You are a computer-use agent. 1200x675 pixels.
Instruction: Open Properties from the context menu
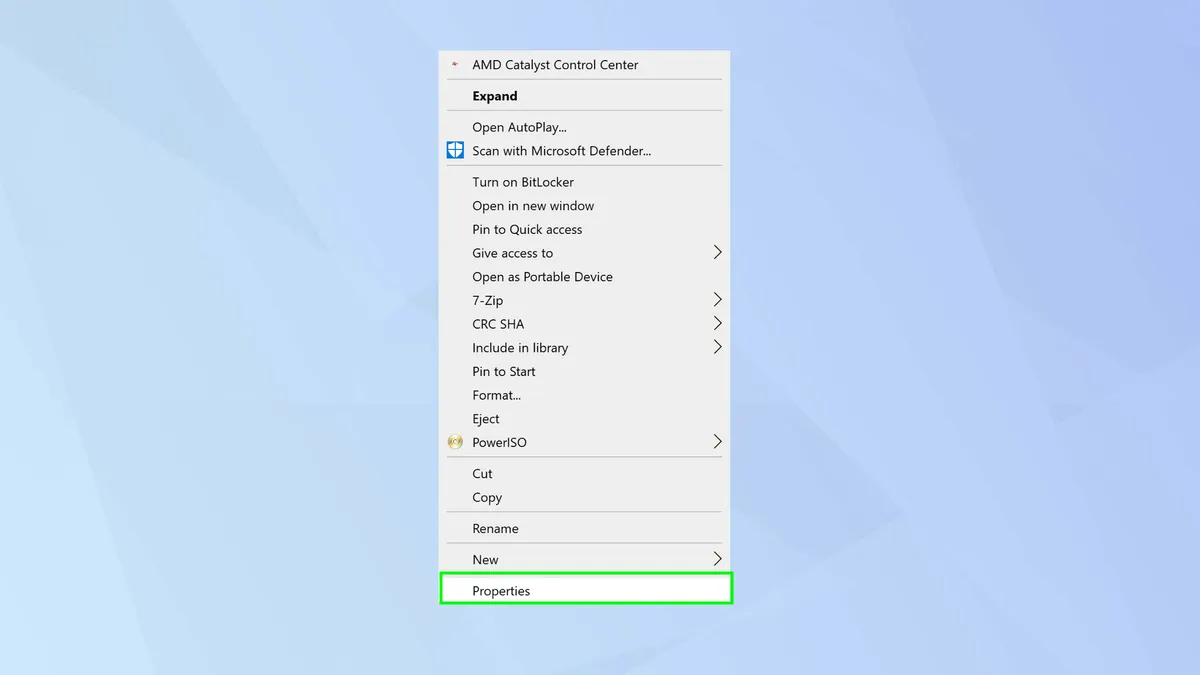(585, 591)
